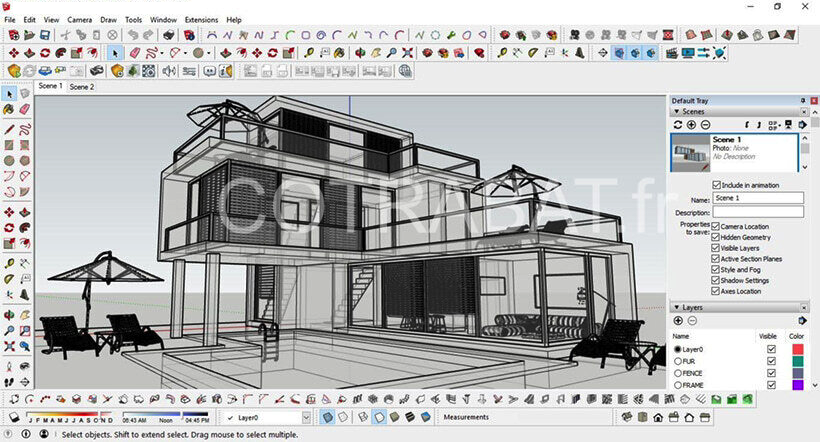Open the Camera menu
The width and height of the screenshot is (820, 442).
pyautogui.click(x=80, y=20)
